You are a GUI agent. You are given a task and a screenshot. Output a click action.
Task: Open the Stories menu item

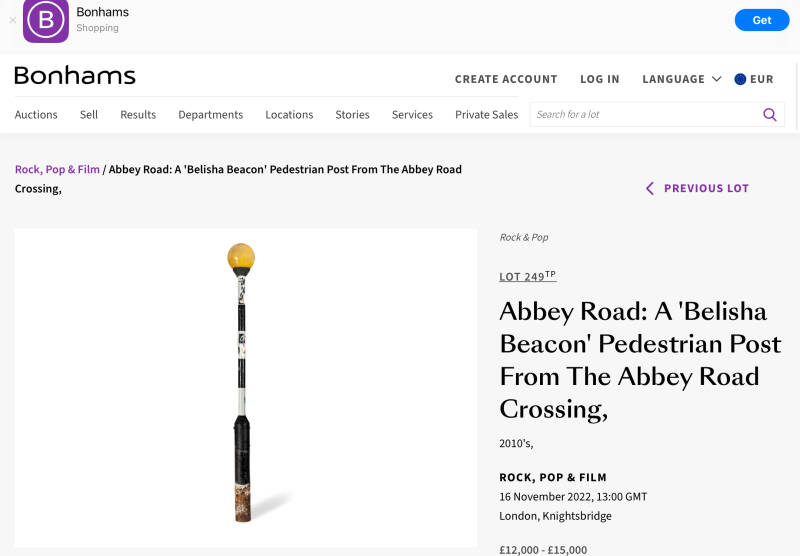[352, 115]
